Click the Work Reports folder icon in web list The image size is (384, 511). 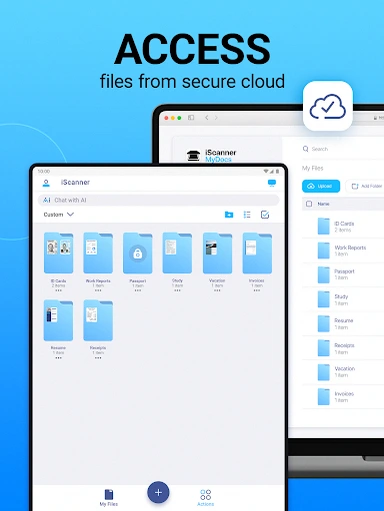coord(323,251)
